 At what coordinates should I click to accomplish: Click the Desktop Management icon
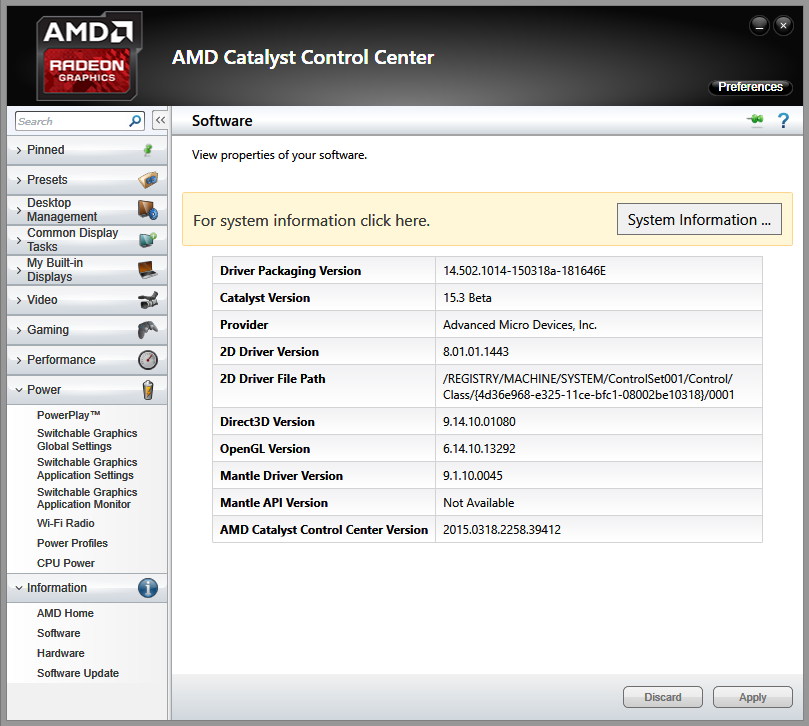coord(148,209)
